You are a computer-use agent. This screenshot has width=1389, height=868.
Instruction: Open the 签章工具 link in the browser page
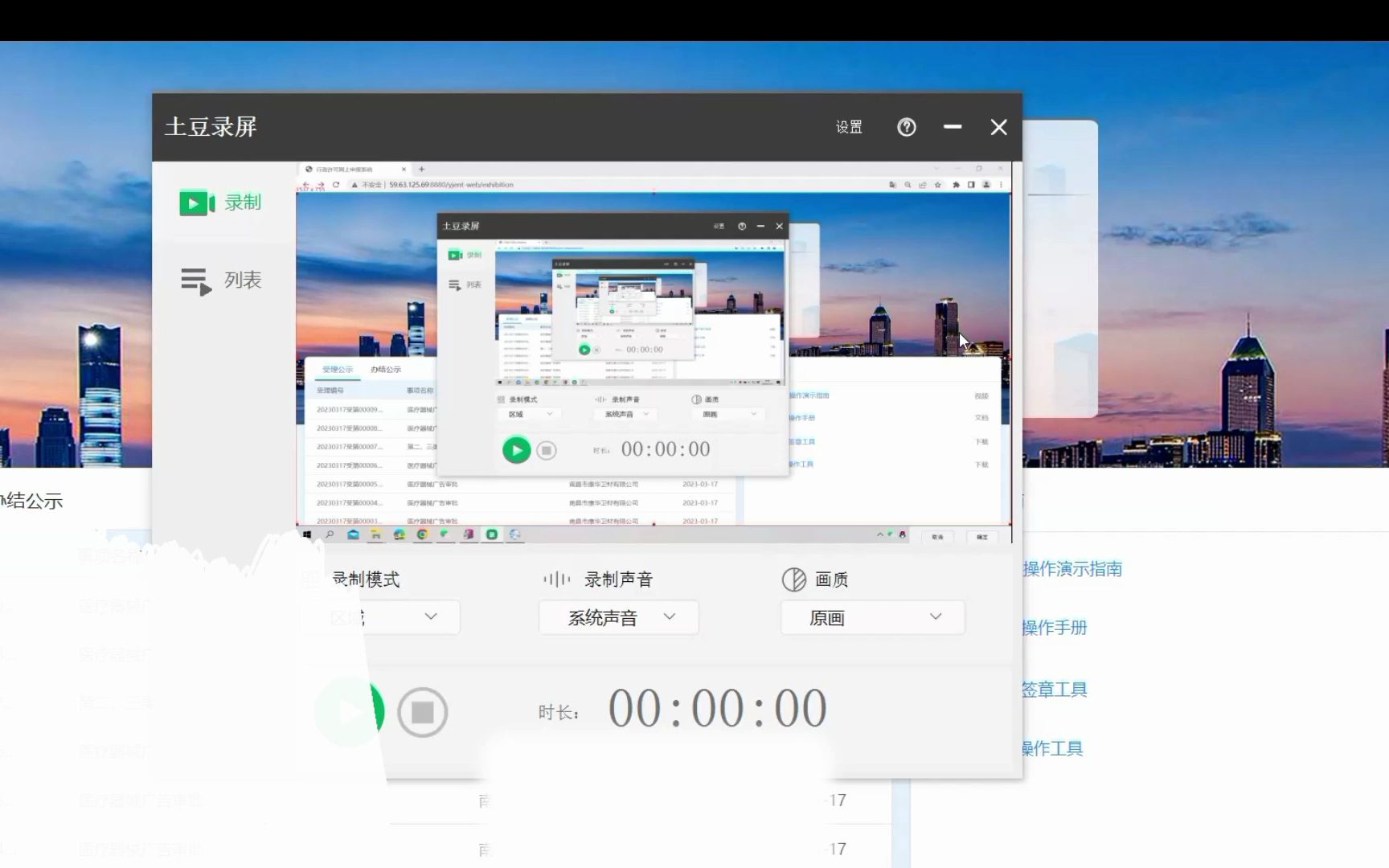(x=1054, y=690)
